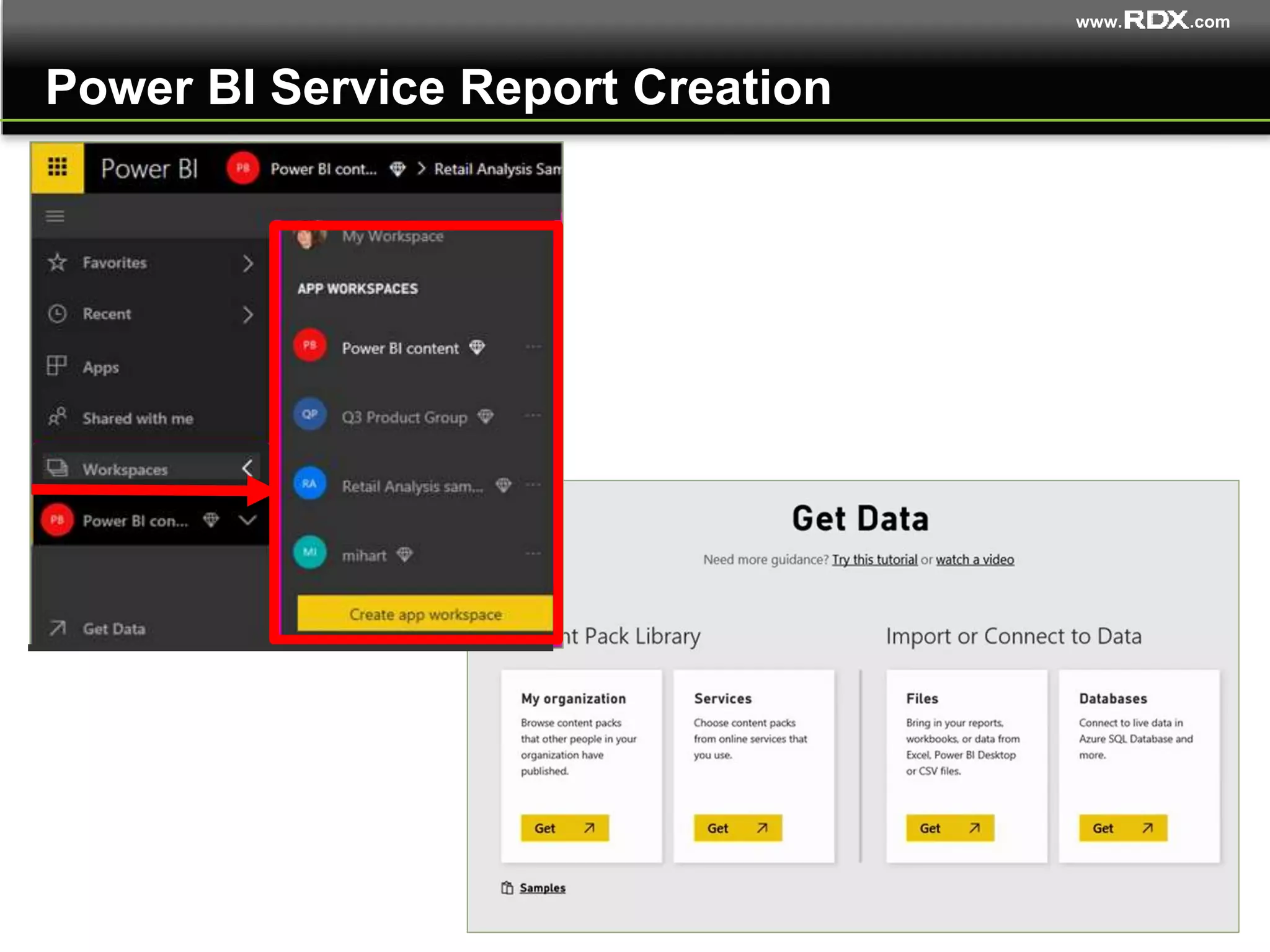Image resolution: width=1270 pixels, height=952 pixels.
Task: Click Retail Analysis Sam breadcrumb text
Action: coord(497,169)
